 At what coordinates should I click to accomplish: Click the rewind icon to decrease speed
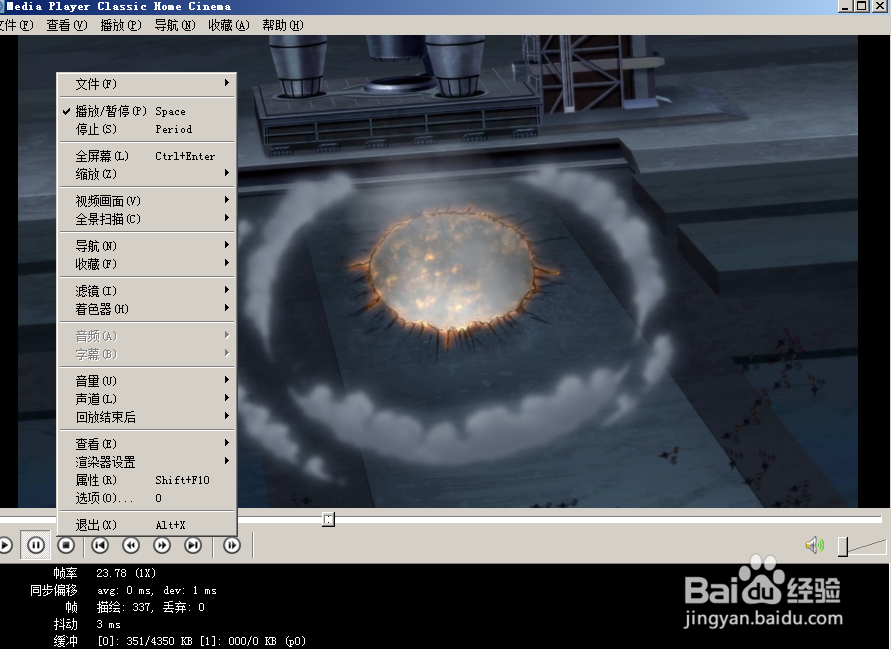tap(131, 546)
